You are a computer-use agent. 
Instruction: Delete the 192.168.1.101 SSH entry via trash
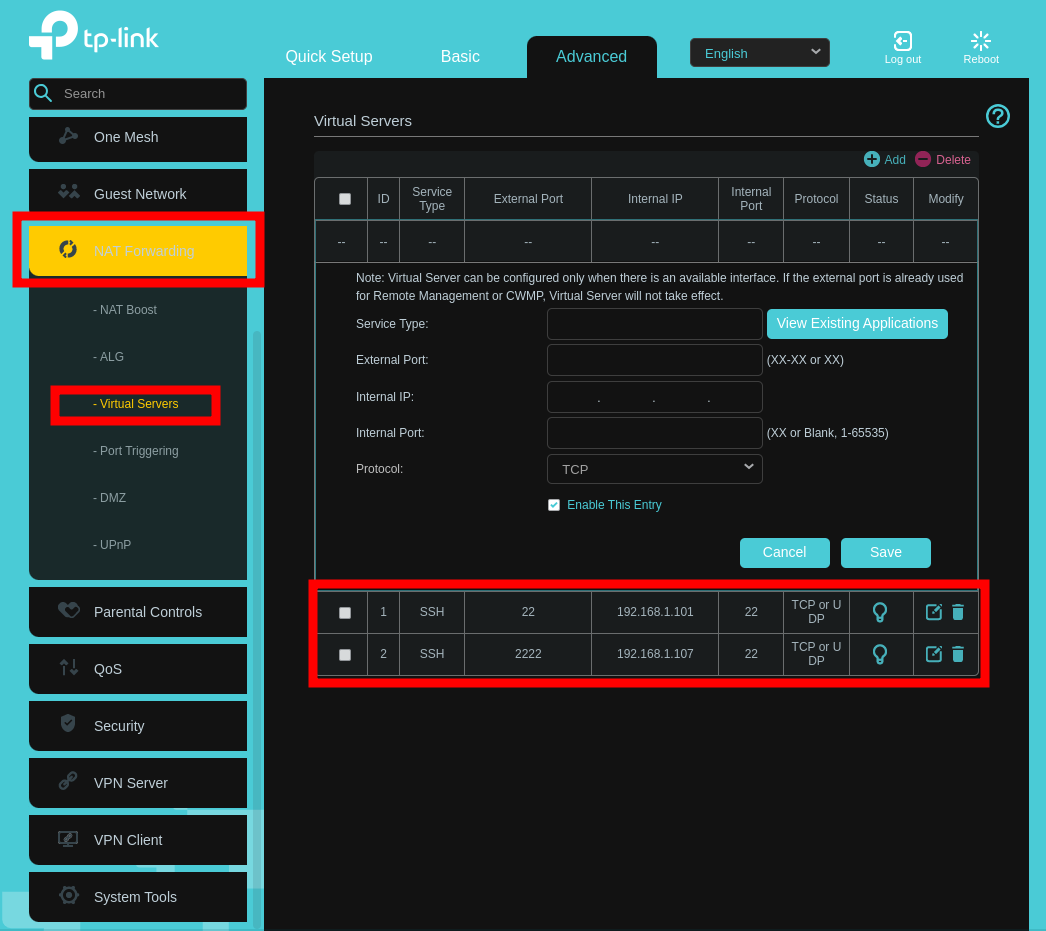click(x=958, y=612)
